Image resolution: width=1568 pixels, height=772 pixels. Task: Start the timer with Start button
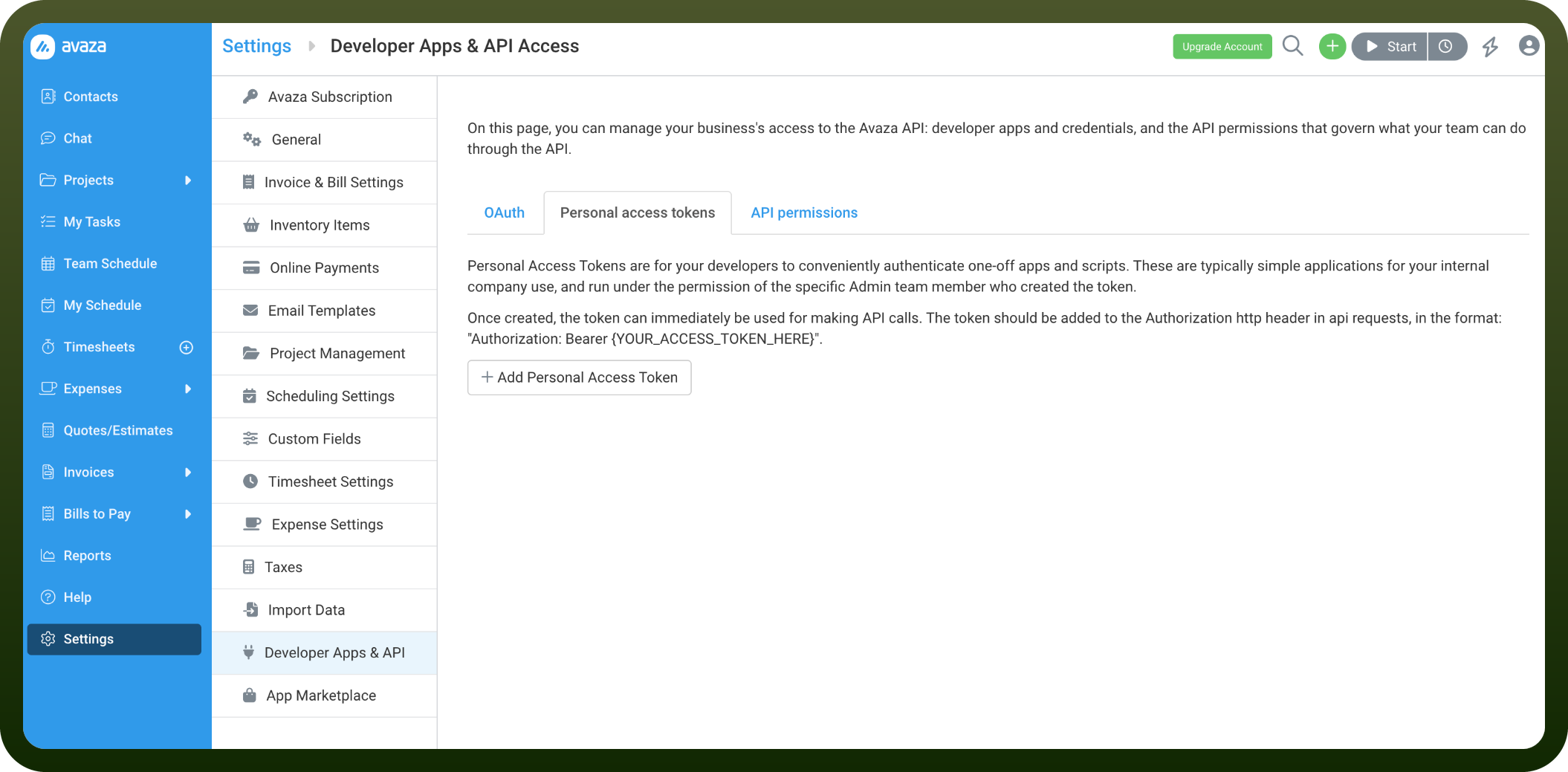[x=1390, y=47]
